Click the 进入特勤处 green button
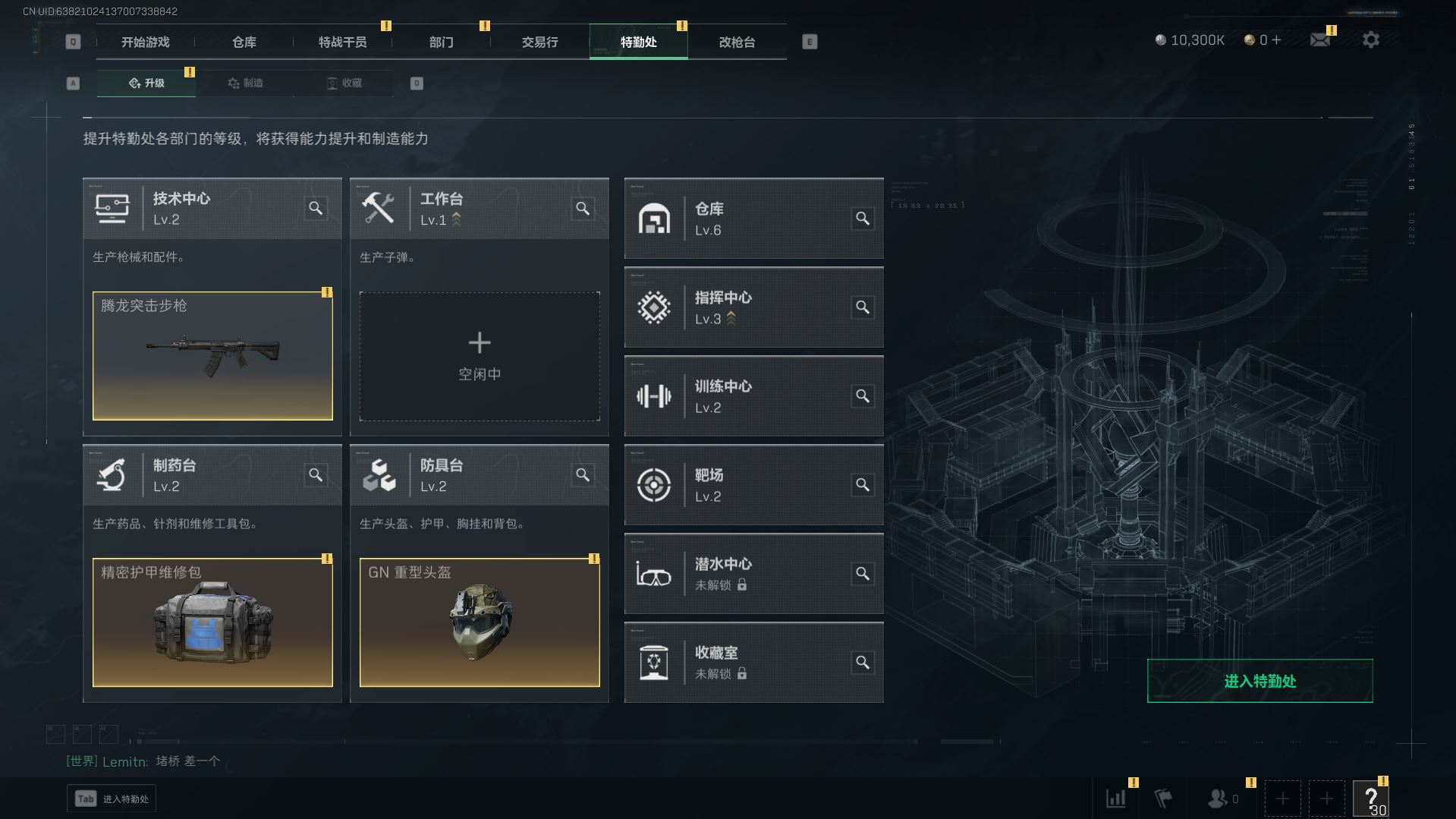The image size is (1456, 819). pos(1259,681)
